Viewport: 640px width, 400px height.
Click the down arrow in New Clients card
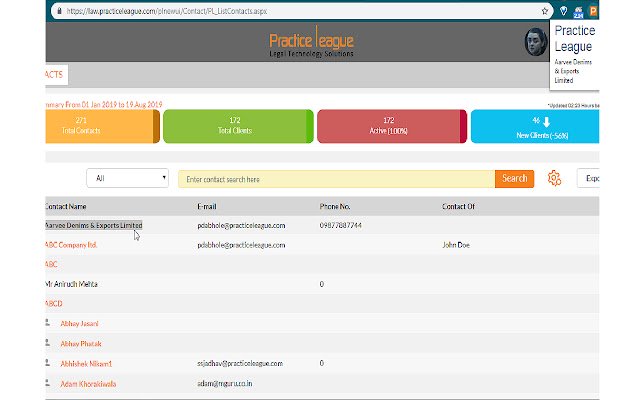click(547, 121)
